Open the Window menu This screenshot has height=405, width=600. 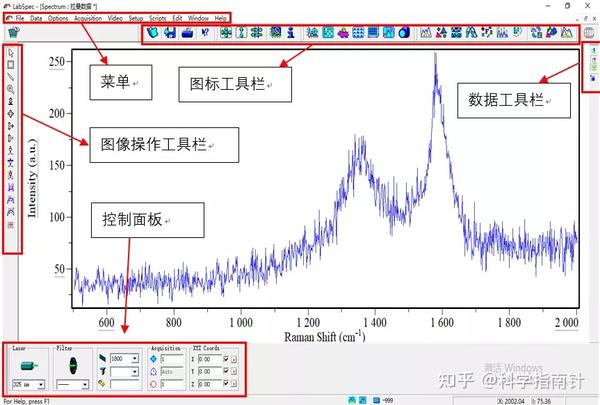point(198,18)
